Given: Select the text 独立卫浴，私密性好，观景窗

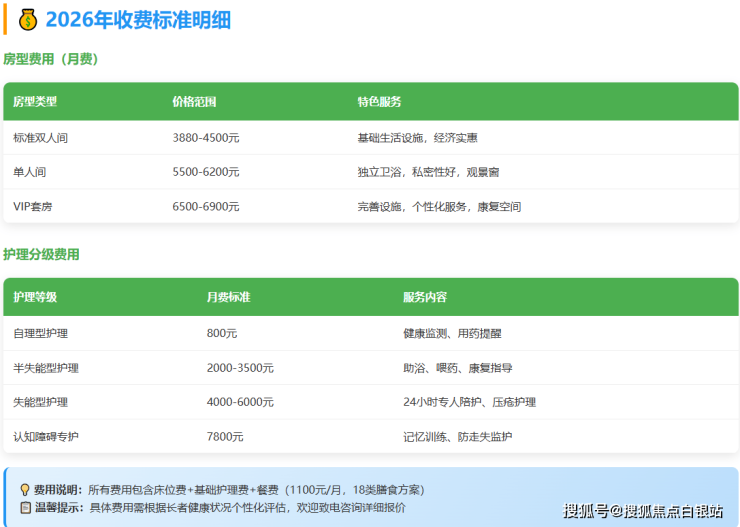Looking at the screenshot, I should (428, 172).
